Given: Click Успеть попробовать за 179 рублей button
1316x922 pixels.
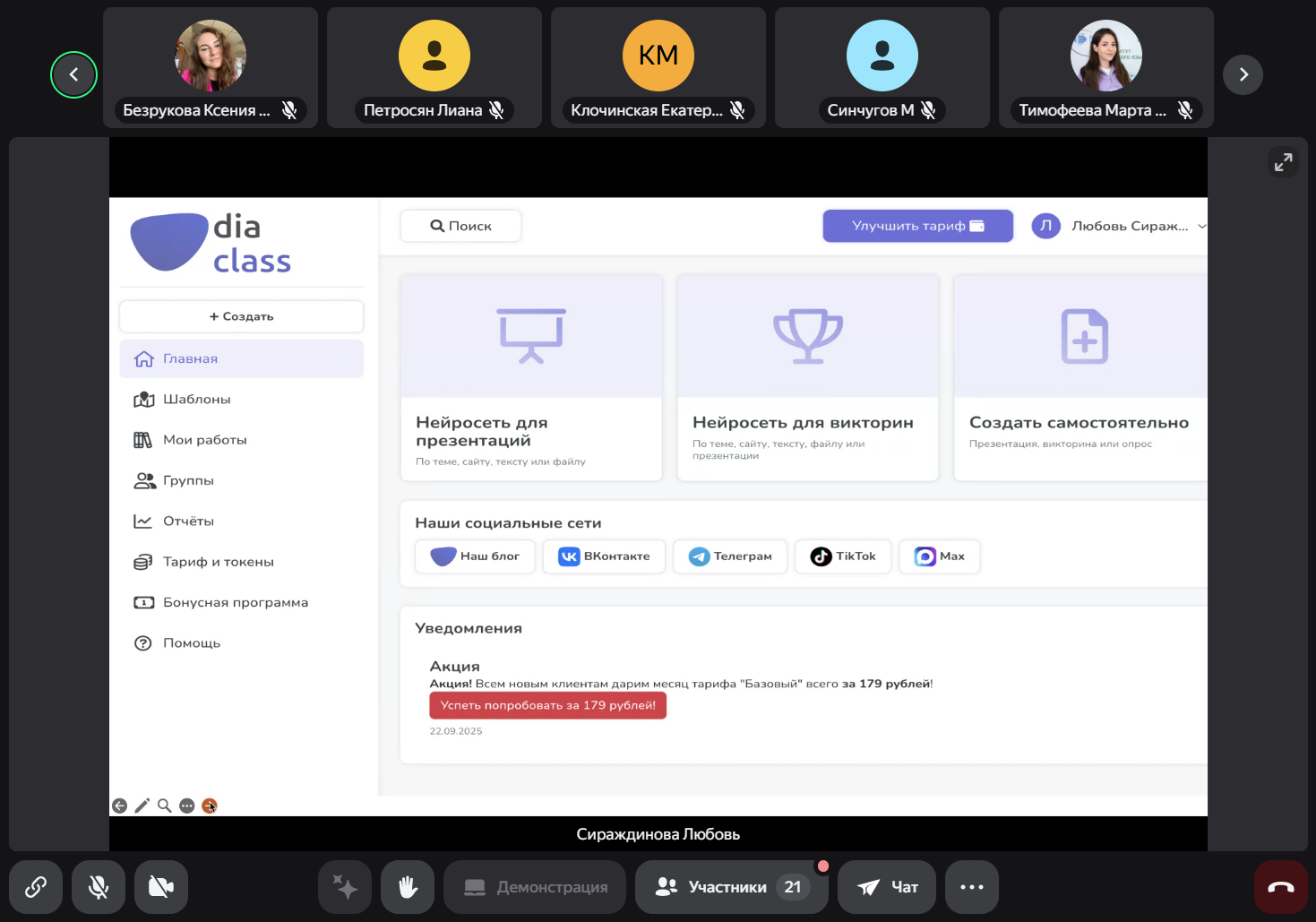Looking at the screenshot, I should pyautogui.click(x=548, y=705).
